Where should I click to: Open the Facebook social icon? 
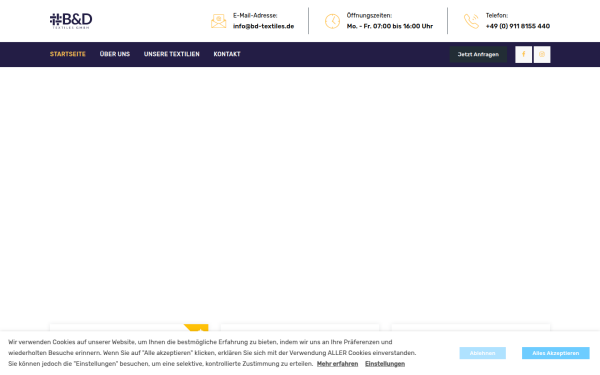pyautogui.click(x=523, y=54)
